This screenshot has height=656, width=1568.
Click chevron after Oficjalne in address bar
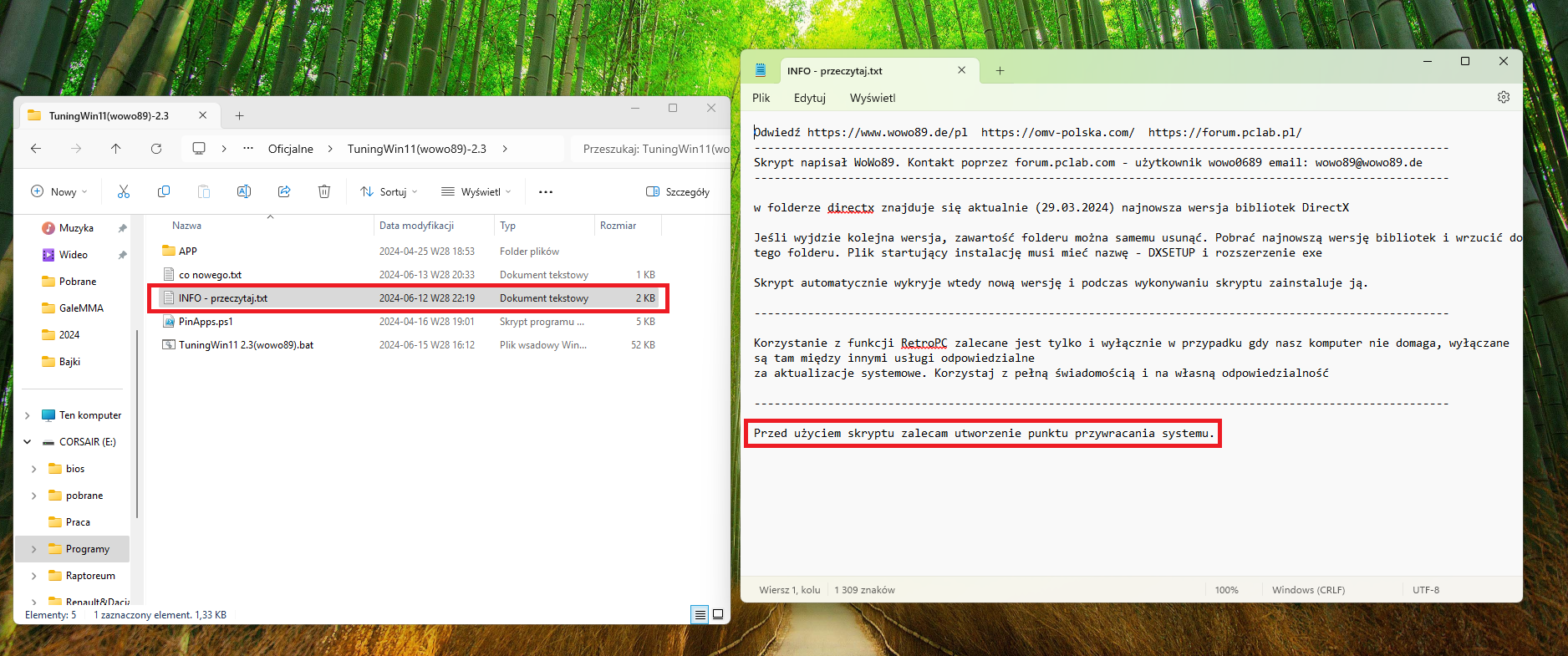pyautogui.click(x=330, y=149)
